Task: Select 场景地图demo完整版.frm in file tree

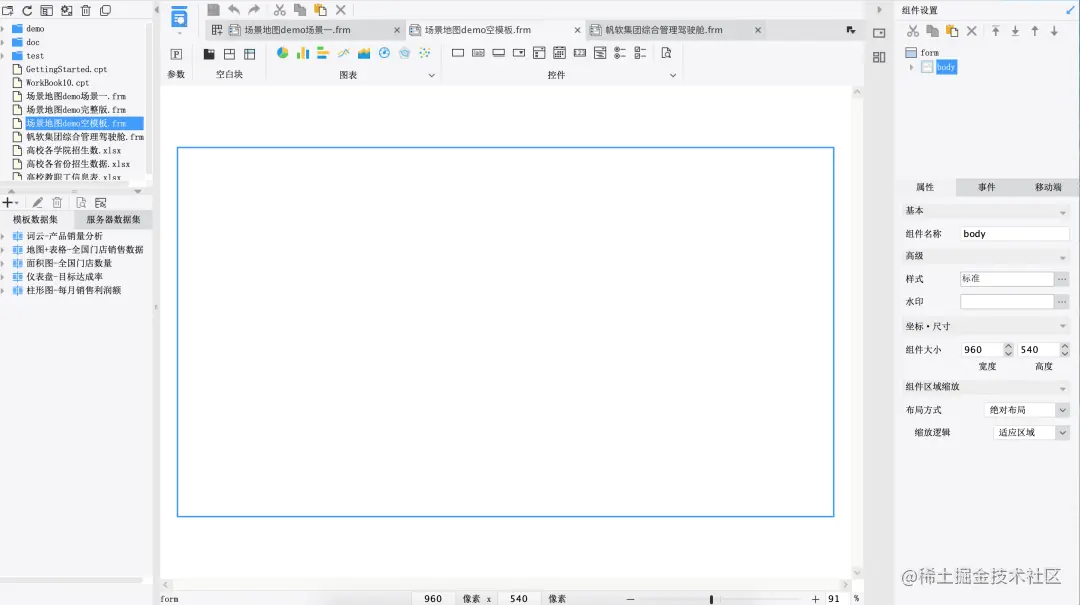Action: coord(76,110)
